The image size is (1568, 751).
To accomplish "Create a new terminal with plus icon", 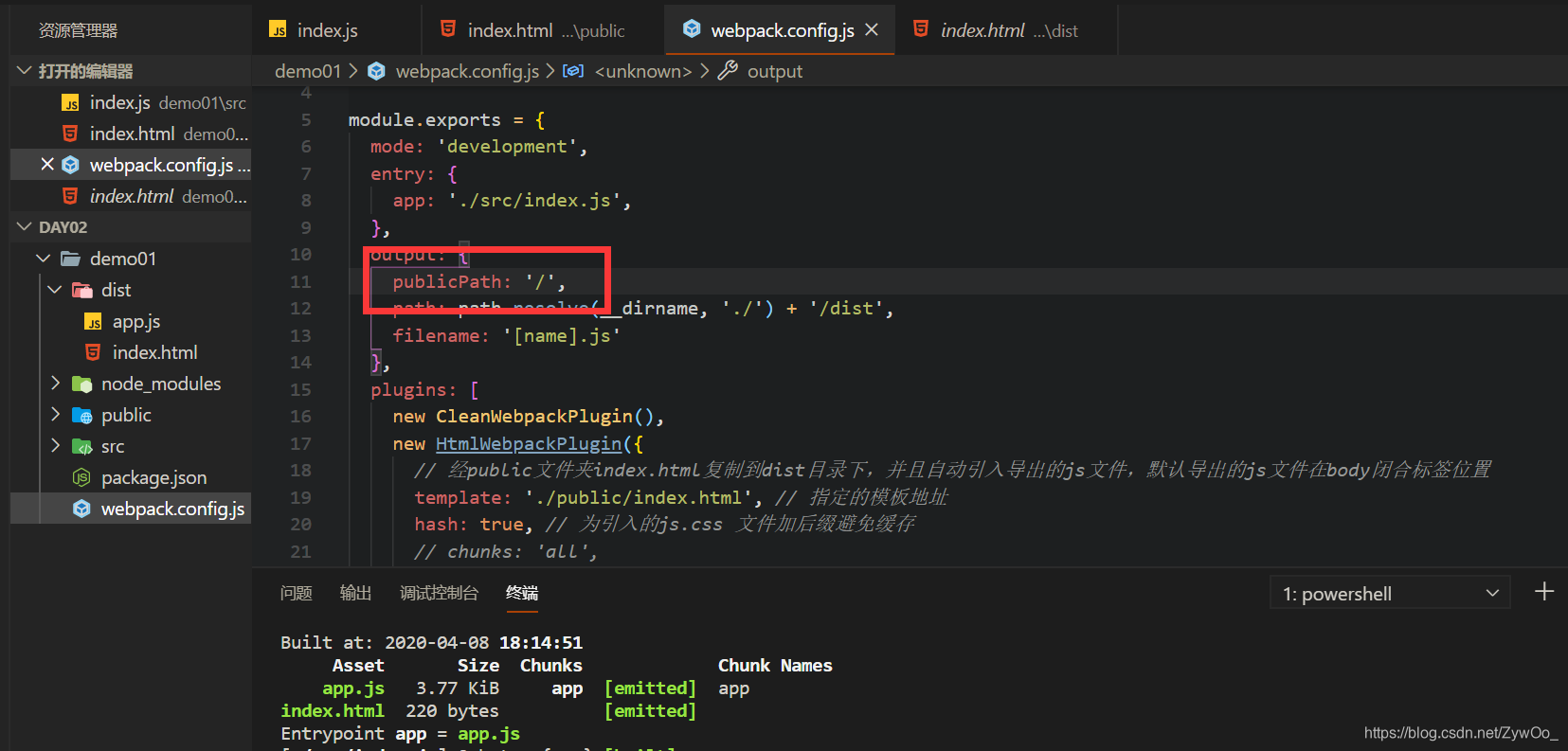I will pyautogui.click(x=1544, y=592).
